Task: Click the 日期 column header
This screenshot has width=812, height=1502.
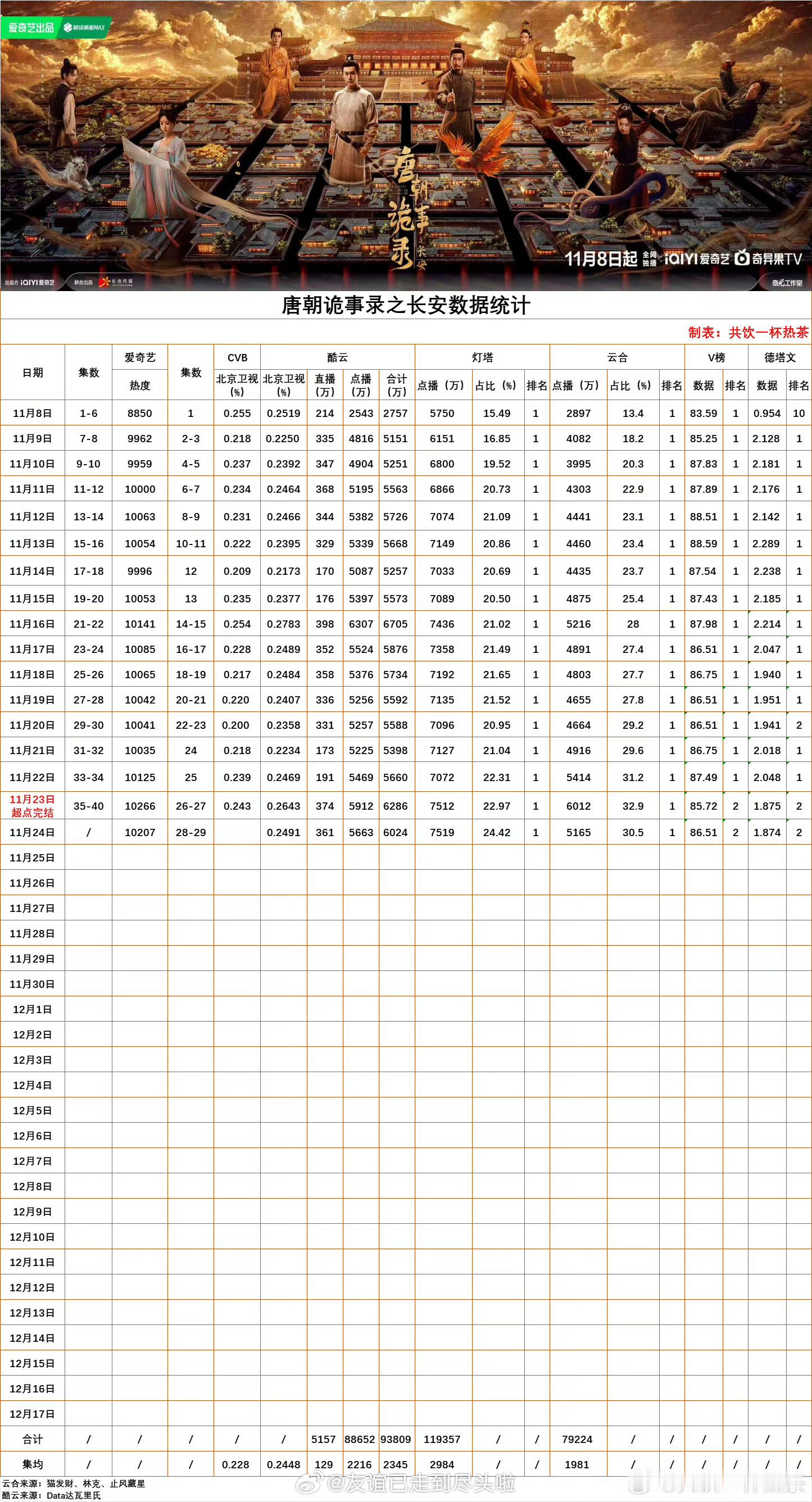Action: pyautogui.click(x=33, y=372)
